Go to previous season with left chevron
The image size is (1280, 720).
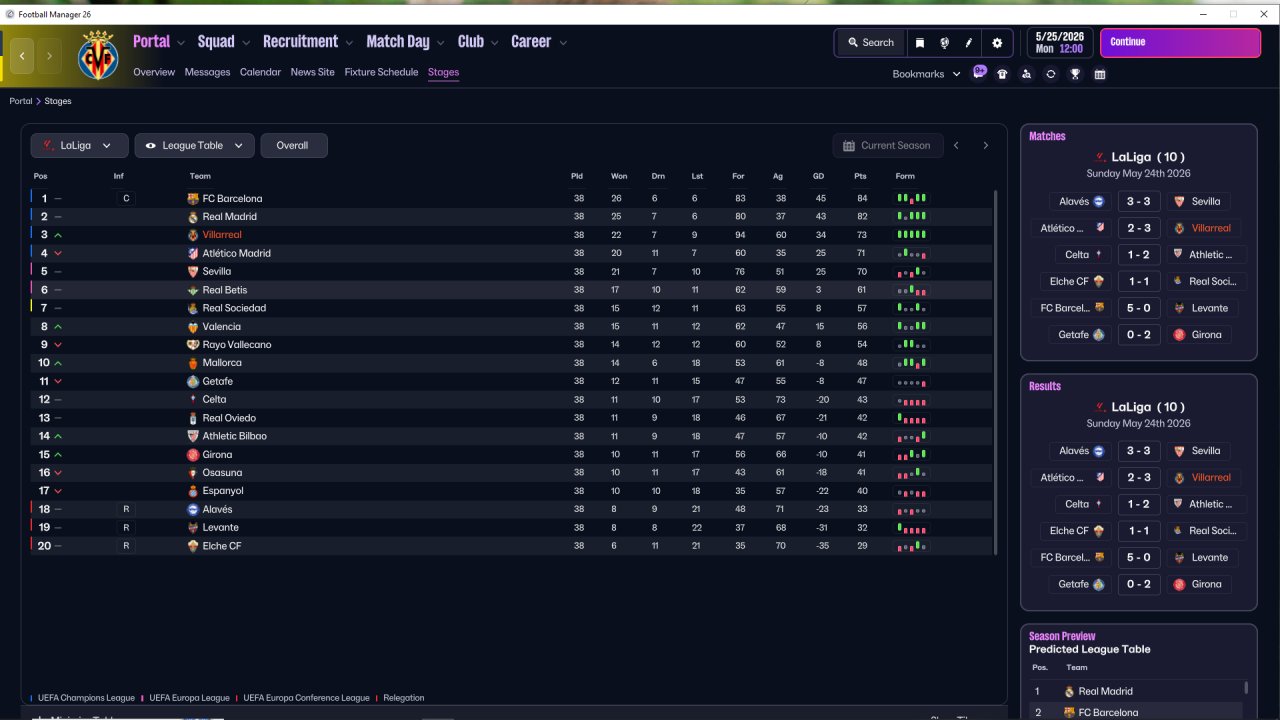click(x=956, y=146)
